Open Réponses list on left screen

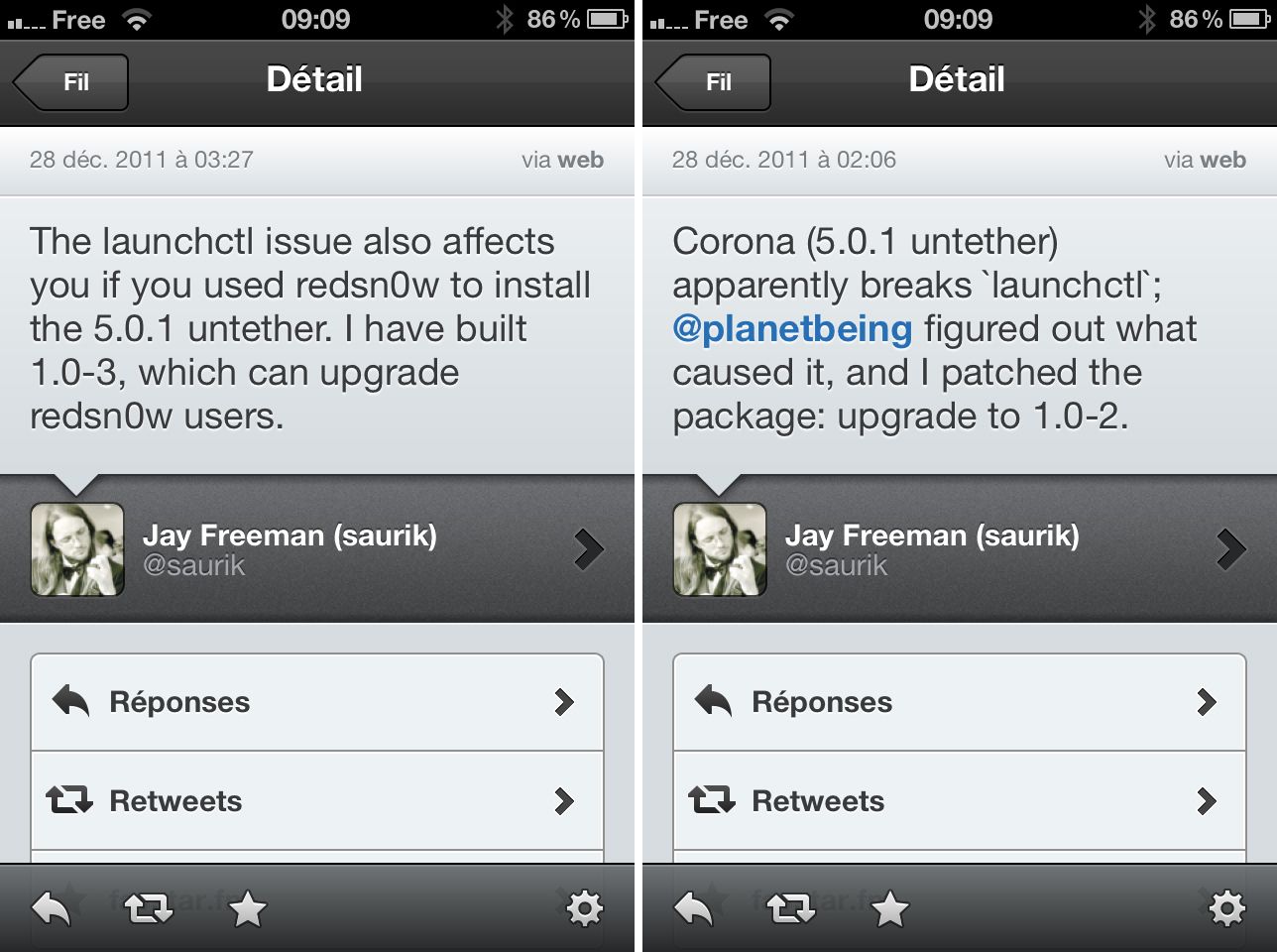317,702
